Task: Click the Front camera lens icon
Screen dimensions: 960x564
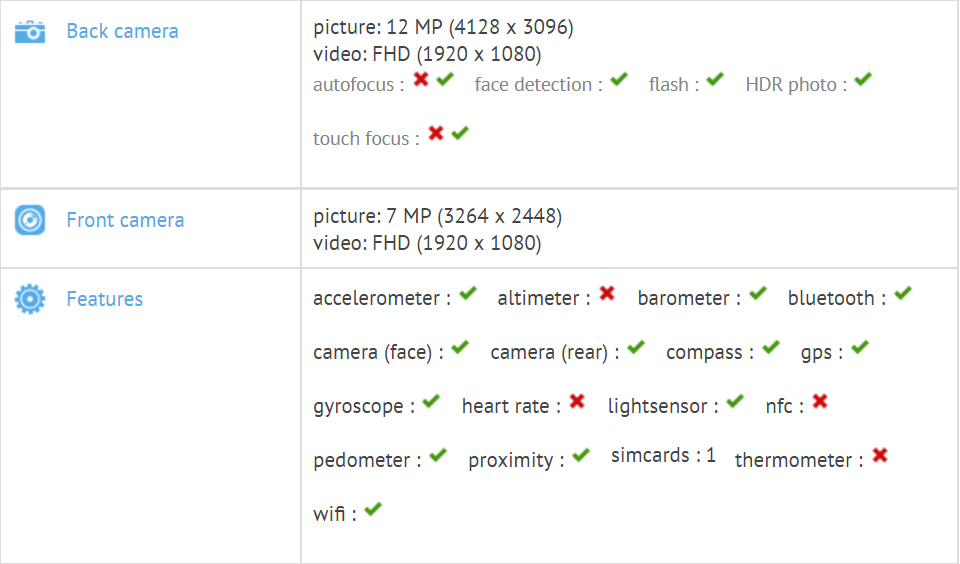Action: tap(30, 220)
